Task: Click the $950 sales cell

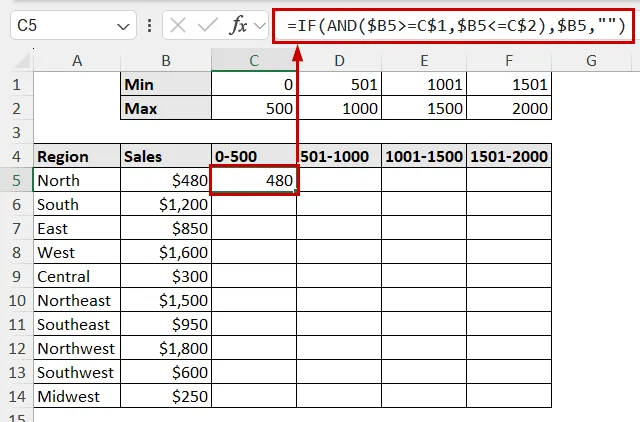Action: [166, 324]
